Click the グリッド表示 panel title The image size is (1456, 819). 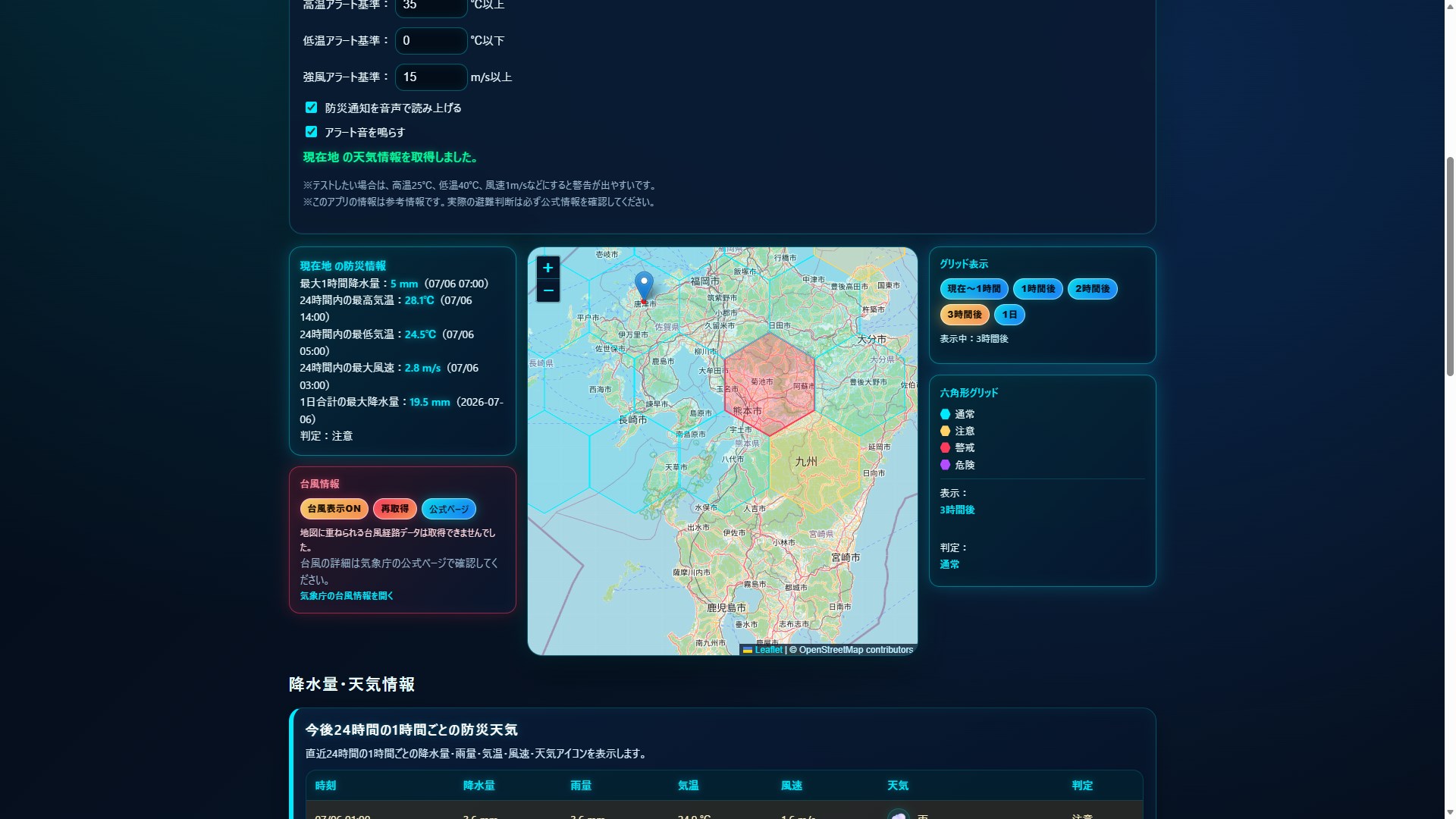964,264
